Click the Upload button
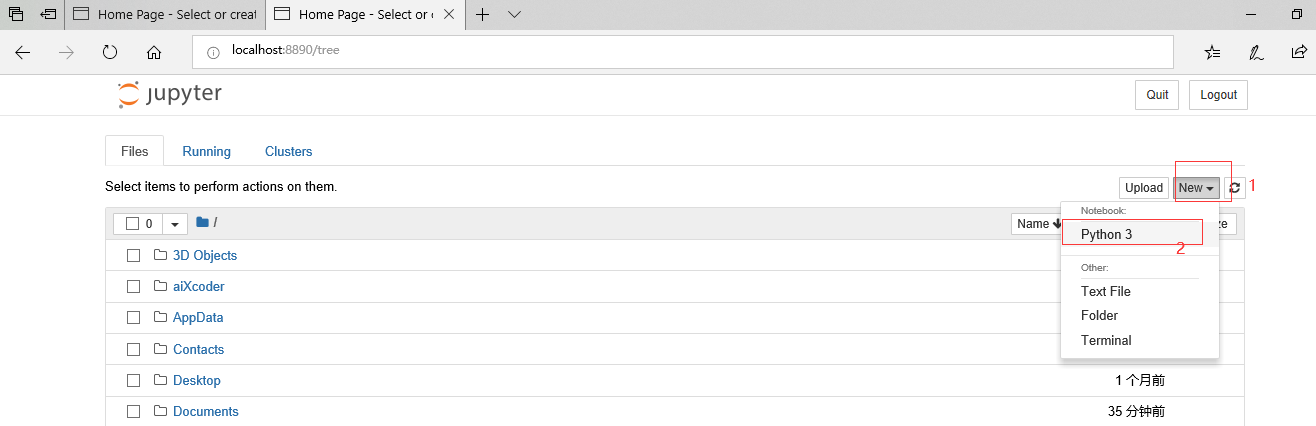Viewport: 1316px width, 426px height. tap(1144, 188)
